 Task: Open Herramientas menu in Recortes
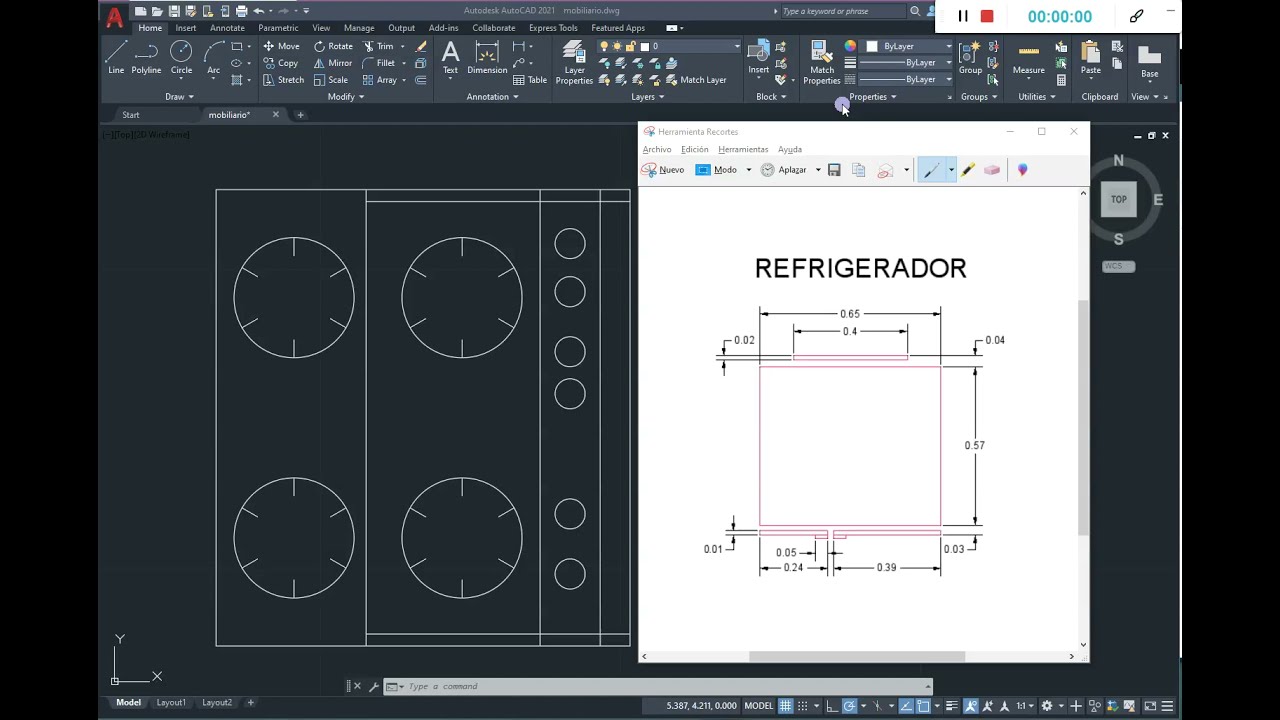click(x=743, y=150)
